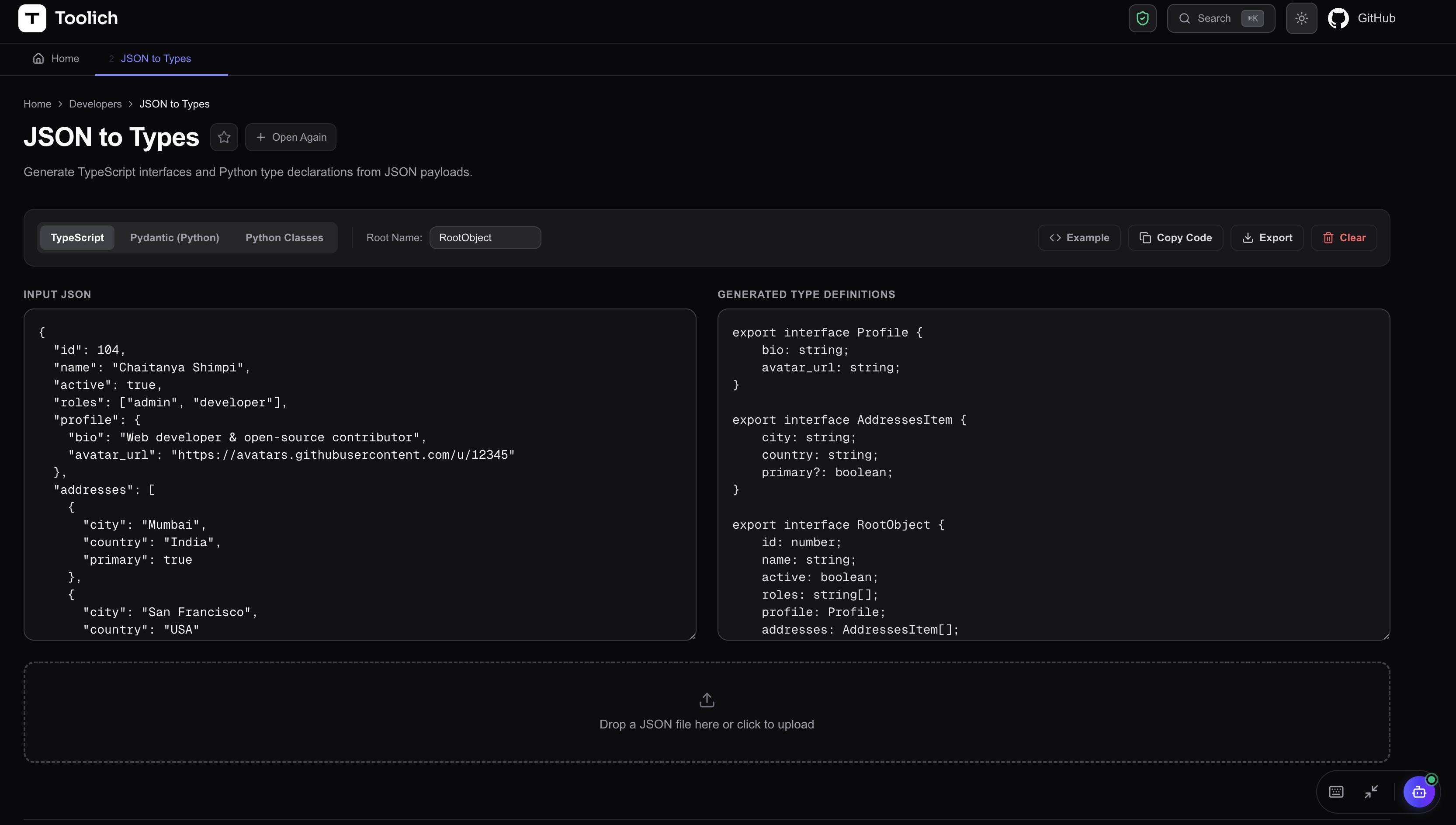Click the "export interface AddressesItem {" line
The height and width of the screenshot is (825, 1456).
pos(849,420)
